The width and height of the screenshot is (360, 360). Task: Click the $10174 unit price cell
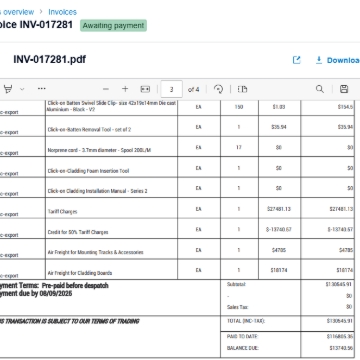pyautogui.click(x=279, y=270)
